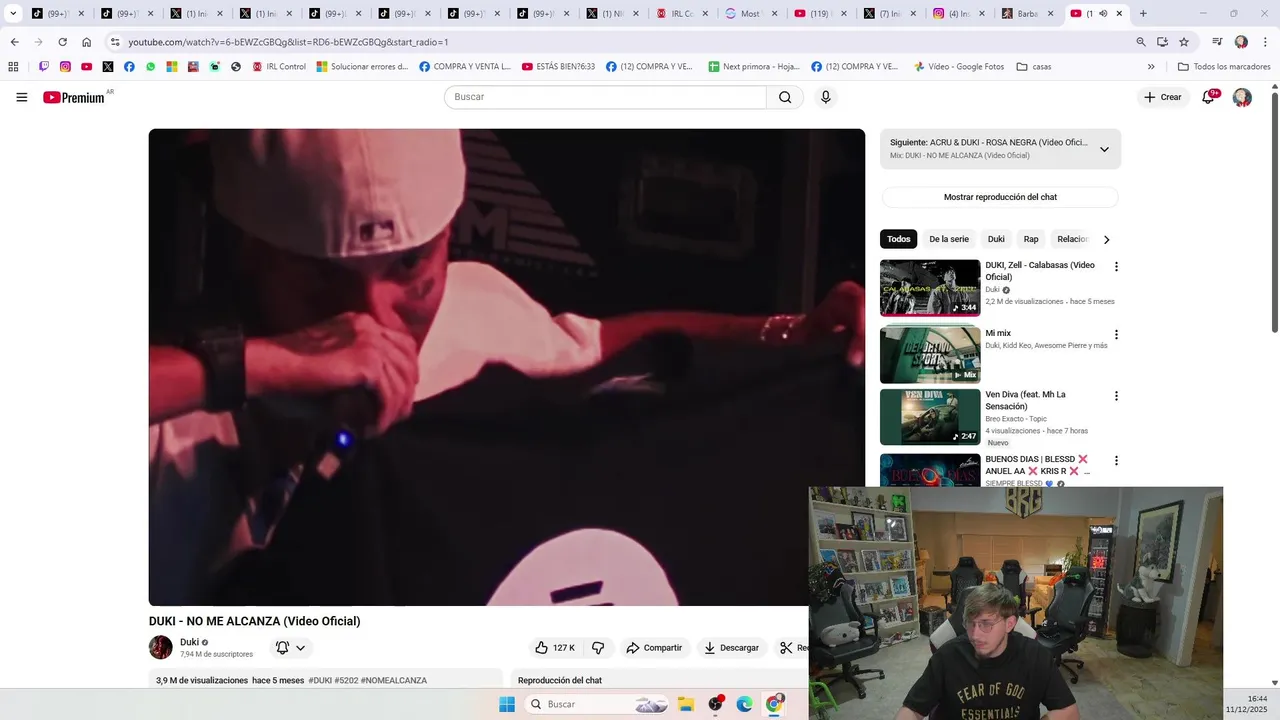This screenshot has width=1280, height=720.
Task: Open the account avatar menu
Action: (1242, 97)
